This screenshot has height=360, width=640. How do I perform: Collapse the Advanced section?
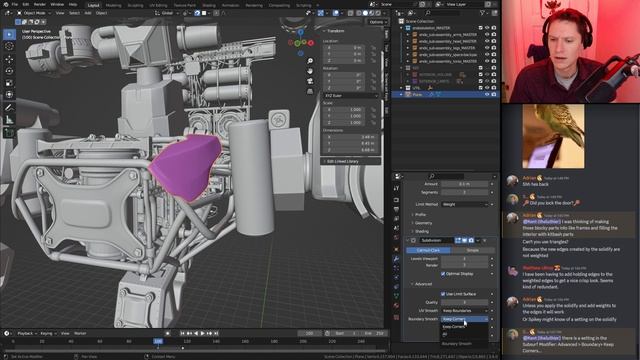[422, 284]
